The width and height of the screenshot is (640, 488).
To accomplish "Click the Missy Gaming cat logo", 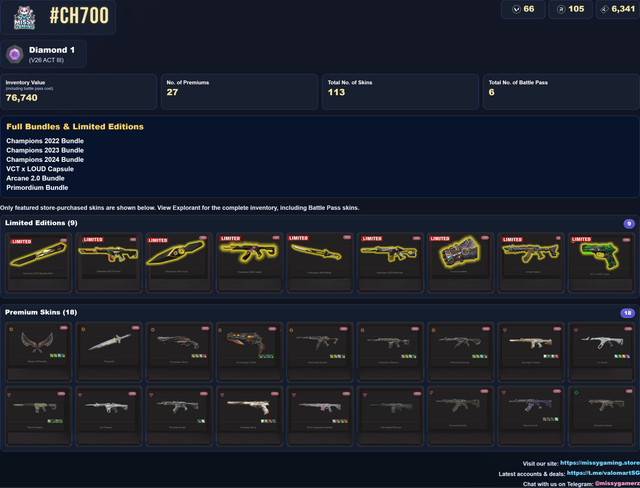I will [x=24, y=18].
